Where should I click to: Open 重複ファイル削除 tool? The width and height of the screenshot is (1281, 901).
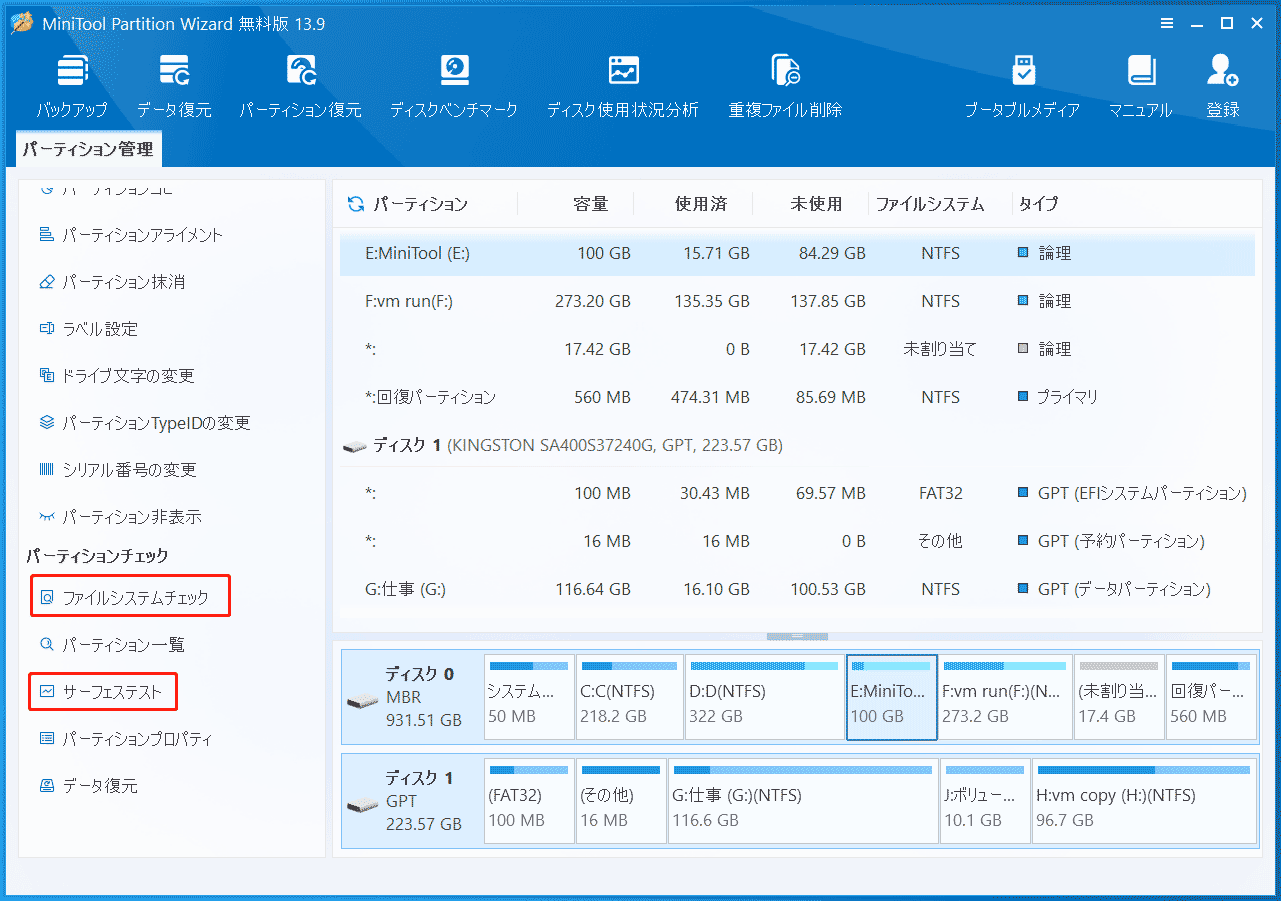pos(785,72)
